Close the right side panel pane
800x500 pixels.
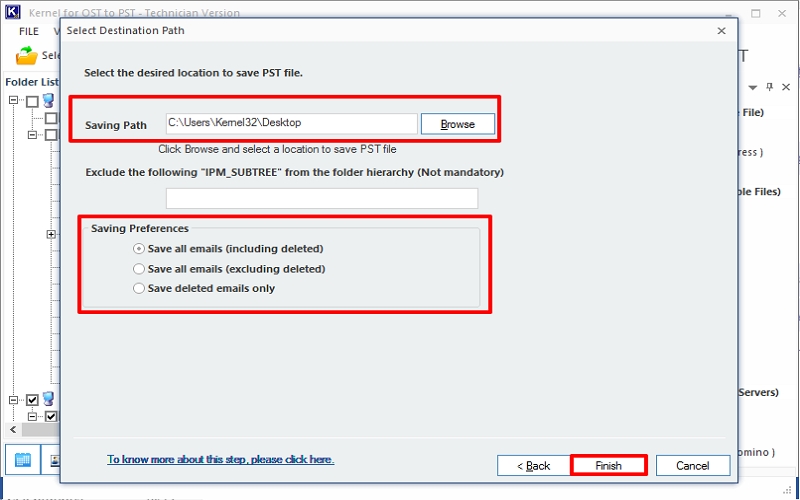[786, 88]
